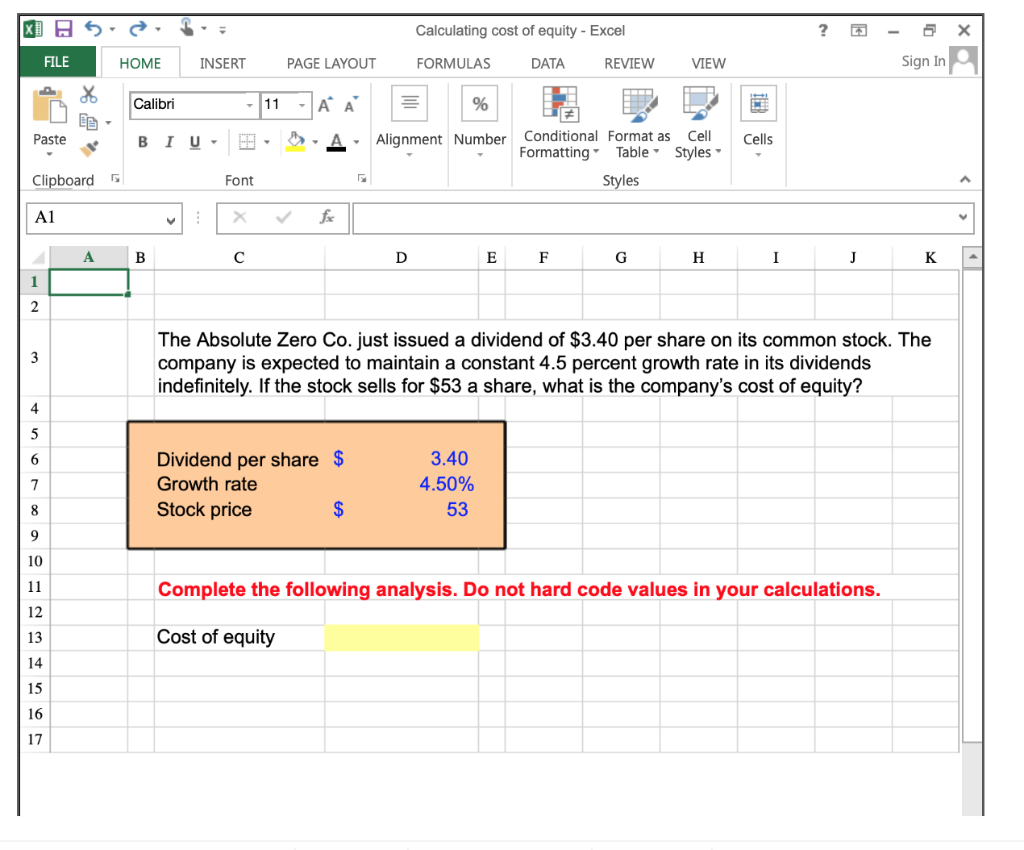Open the fill color dropdown arrow
1024x850 pixels.
315,141
